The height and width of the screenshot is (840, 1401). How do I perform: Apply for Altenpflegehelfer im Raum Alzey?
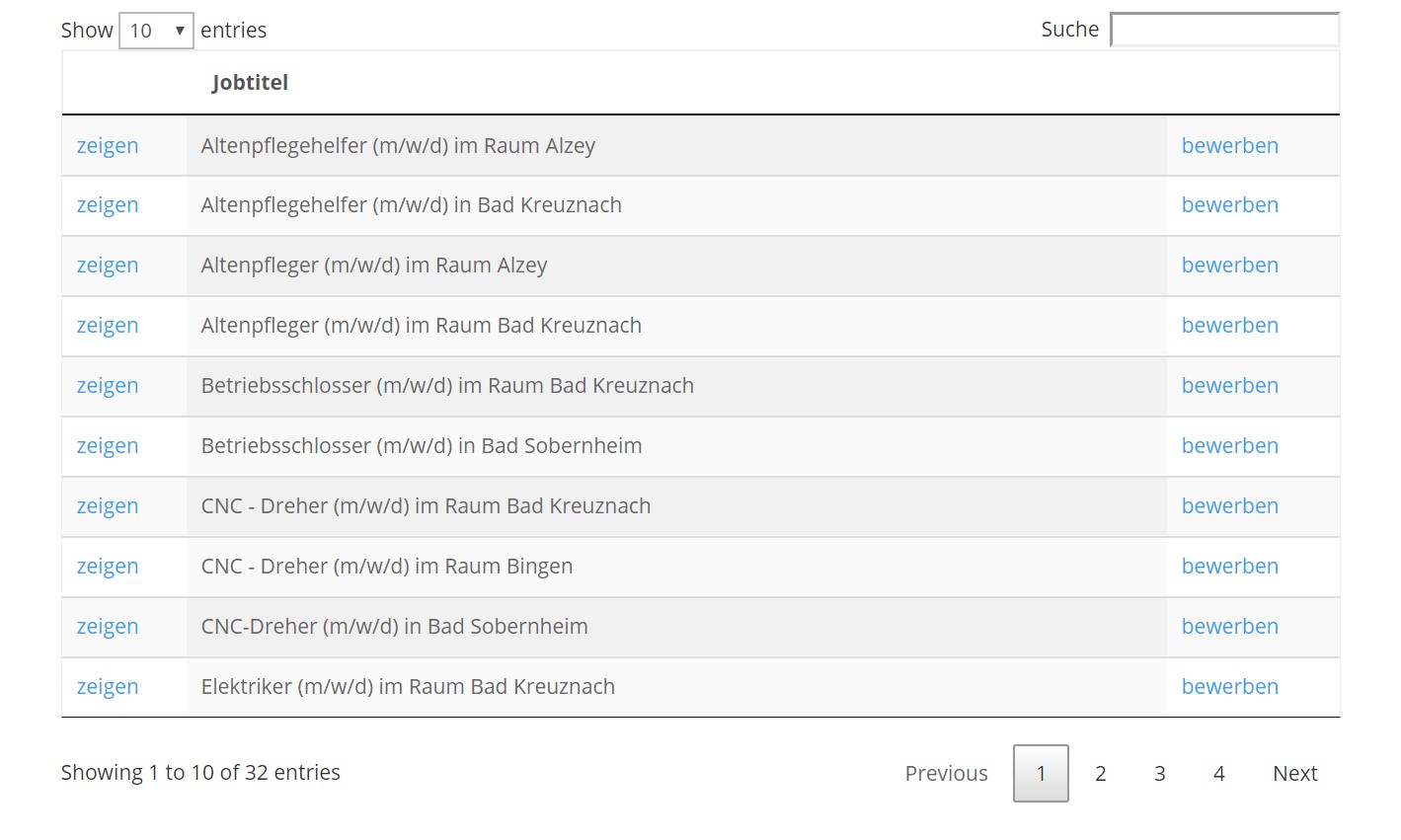click(x=1230, y=146)
